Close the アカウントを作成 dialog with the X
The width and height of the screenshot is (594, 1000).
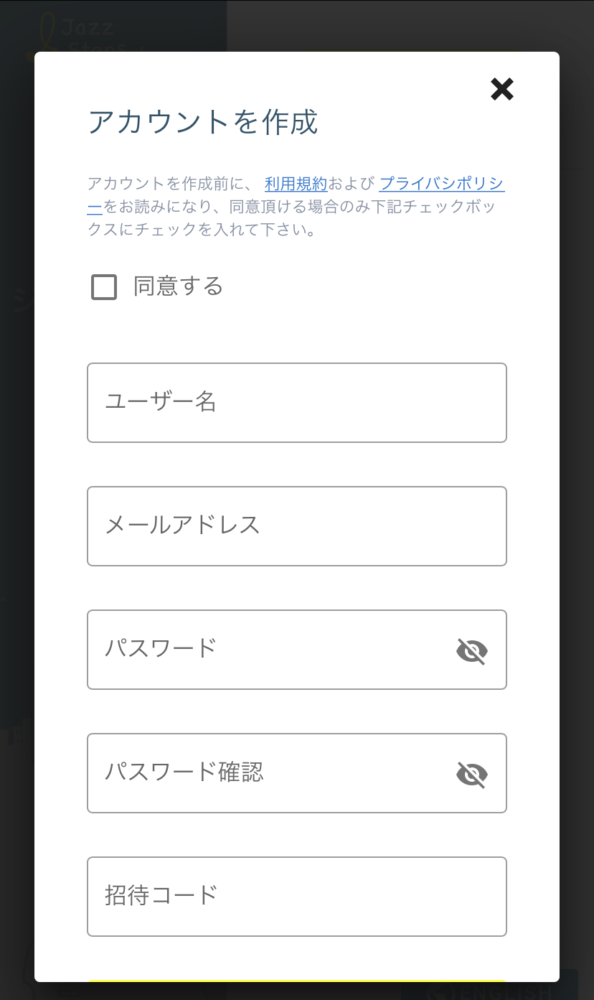click(502, 89)
